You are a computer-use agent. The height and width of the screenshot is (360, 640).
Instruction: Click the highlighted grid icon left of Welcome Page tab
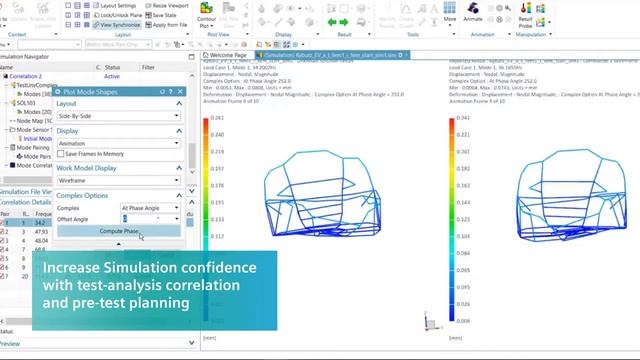[277, 44]
